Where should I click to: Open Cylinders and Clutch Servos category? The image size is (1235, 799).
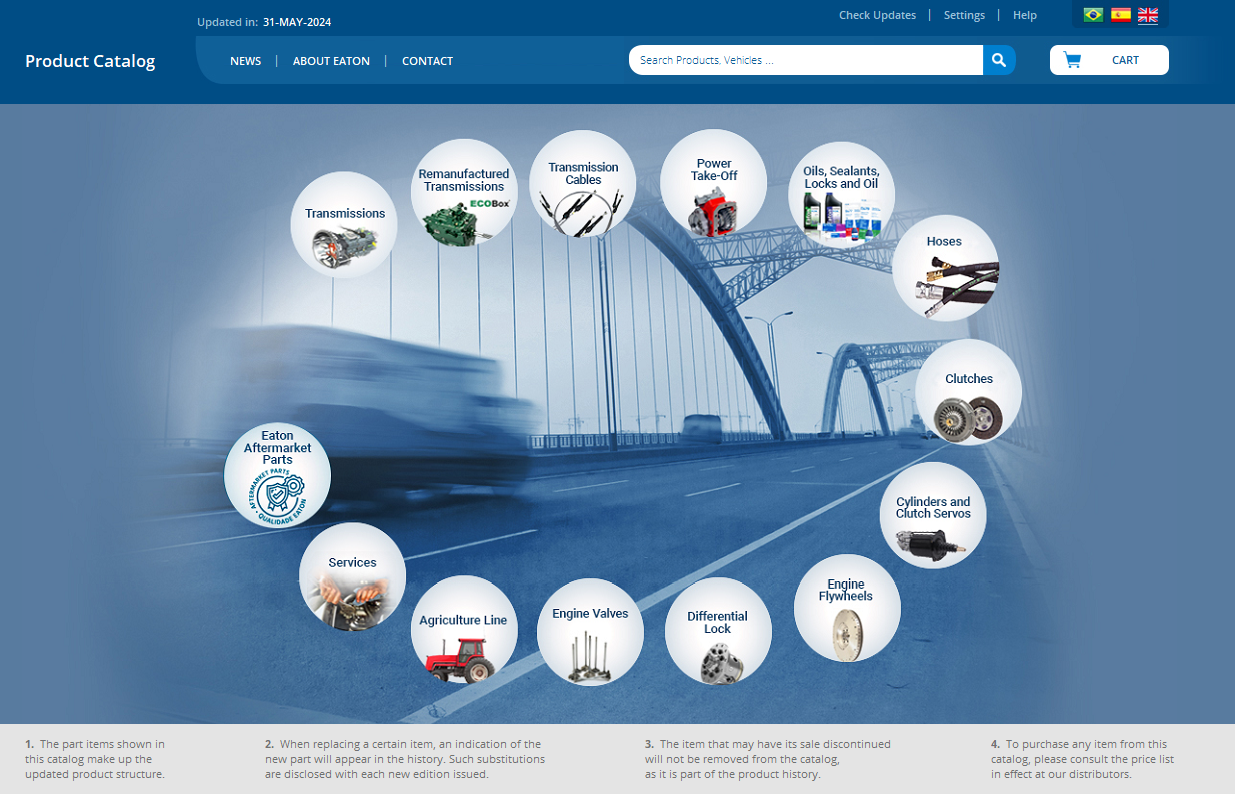pyautogui.click(x=933, y=515)
